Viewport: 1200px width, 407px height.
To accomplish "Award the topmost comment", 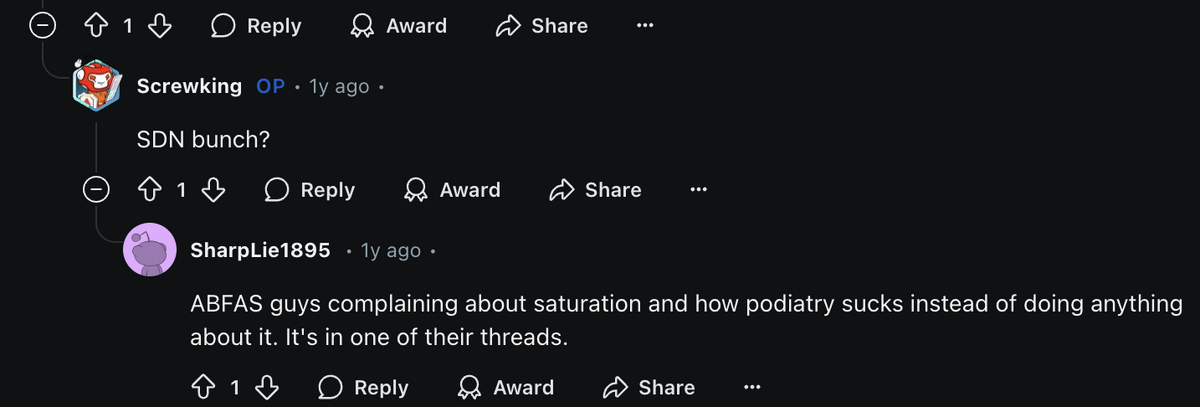I will point(397,27).
